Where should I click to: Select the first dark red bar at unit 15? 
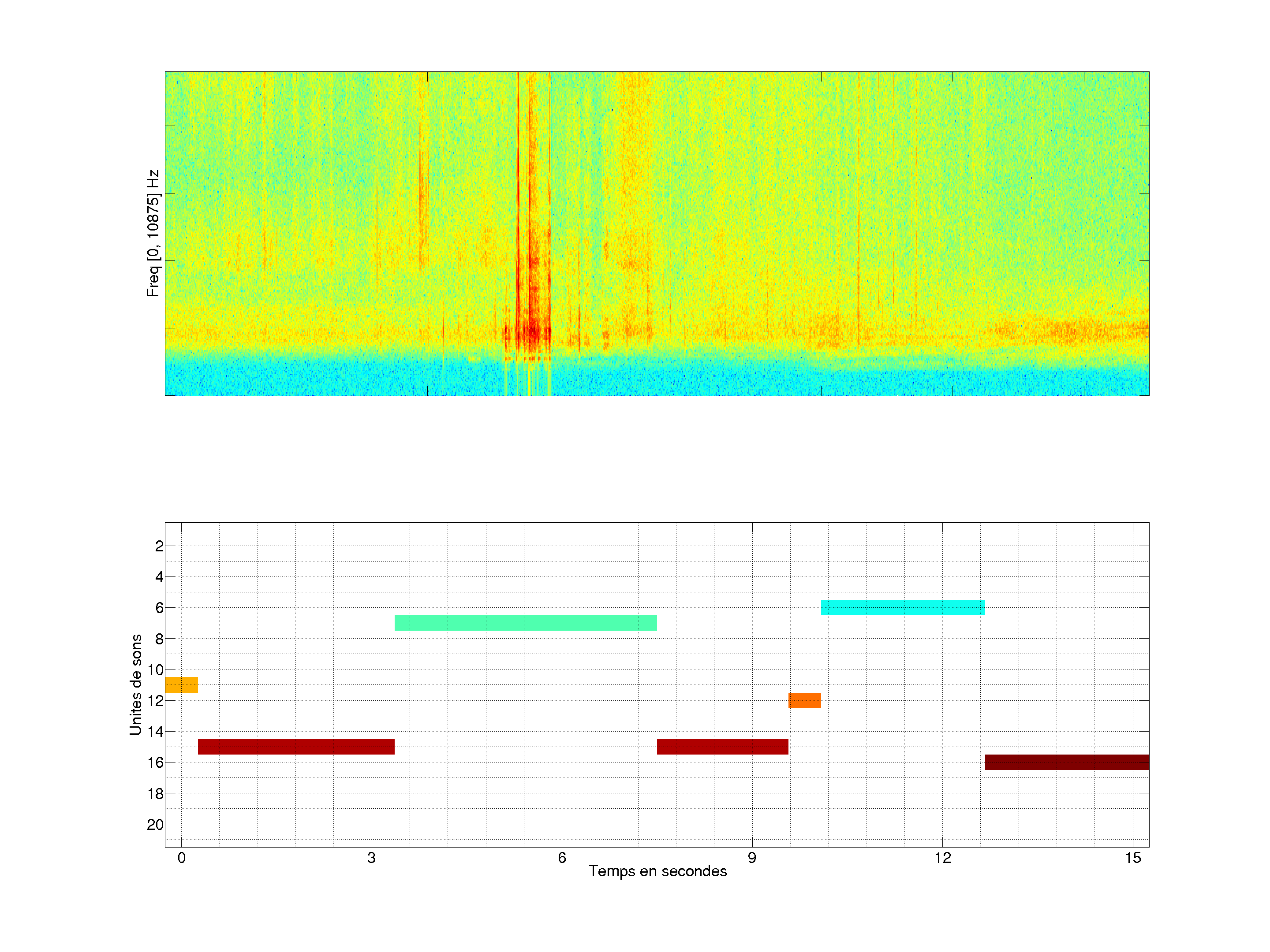click(296, 747)
